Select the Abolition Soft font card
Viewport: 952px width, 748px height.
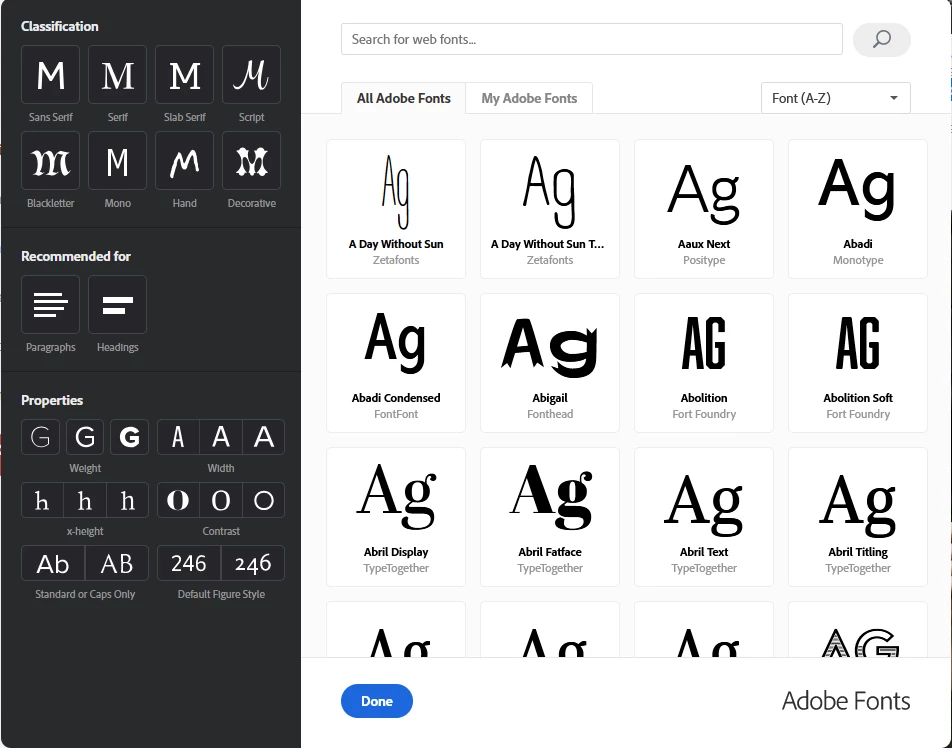click(x=858, y=363)
